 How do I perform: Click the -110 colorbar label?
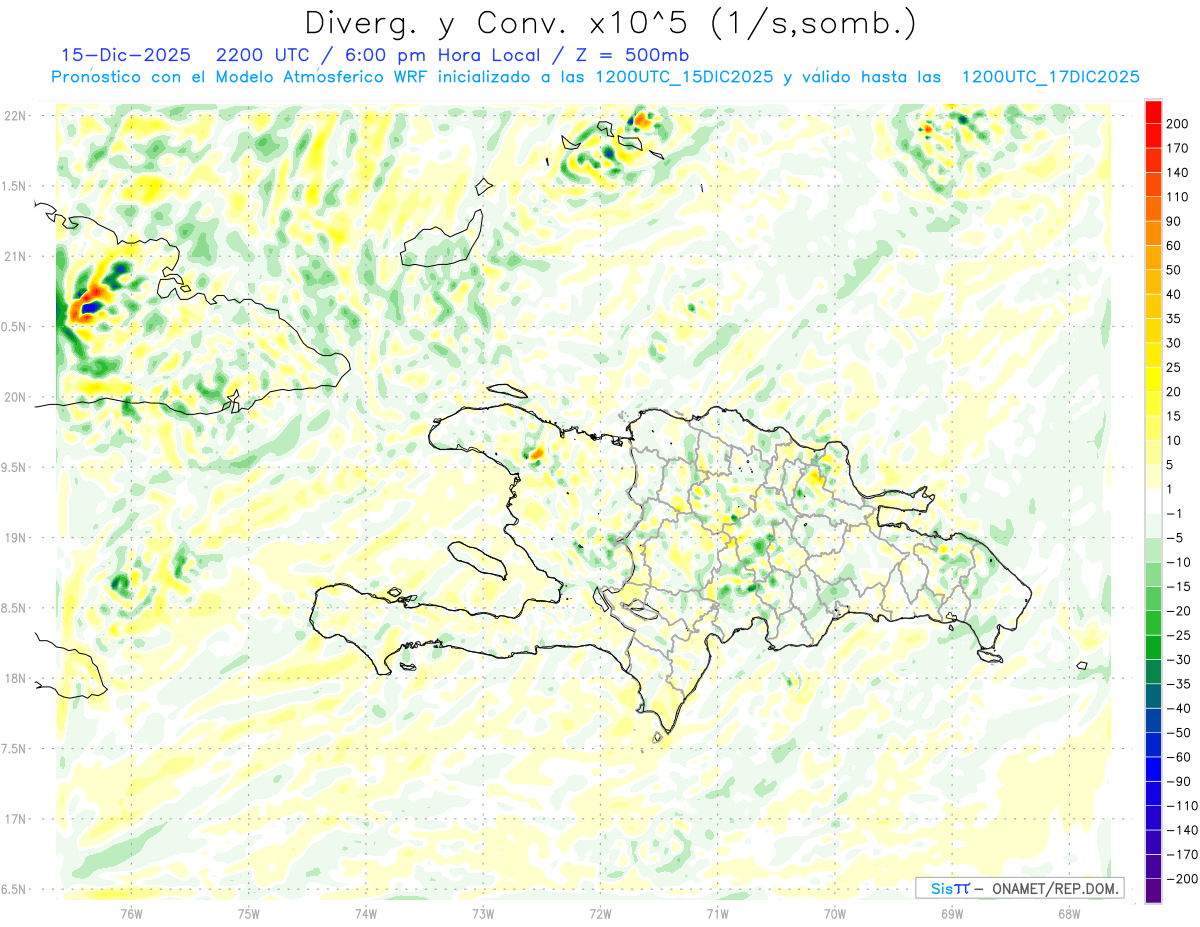(x=1183, y=806)
